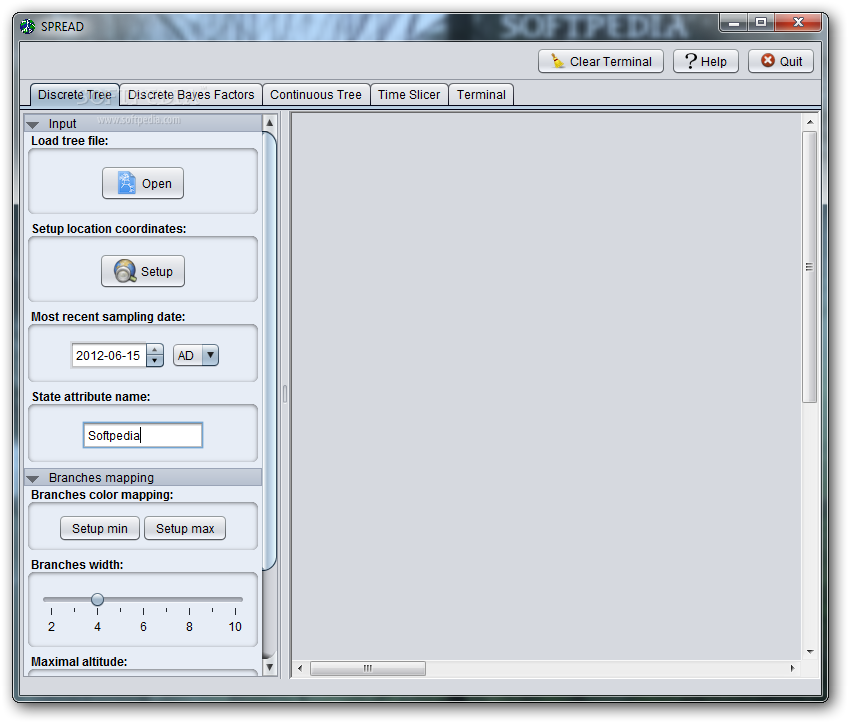Open the Time Slicer tab

(409, 95)
